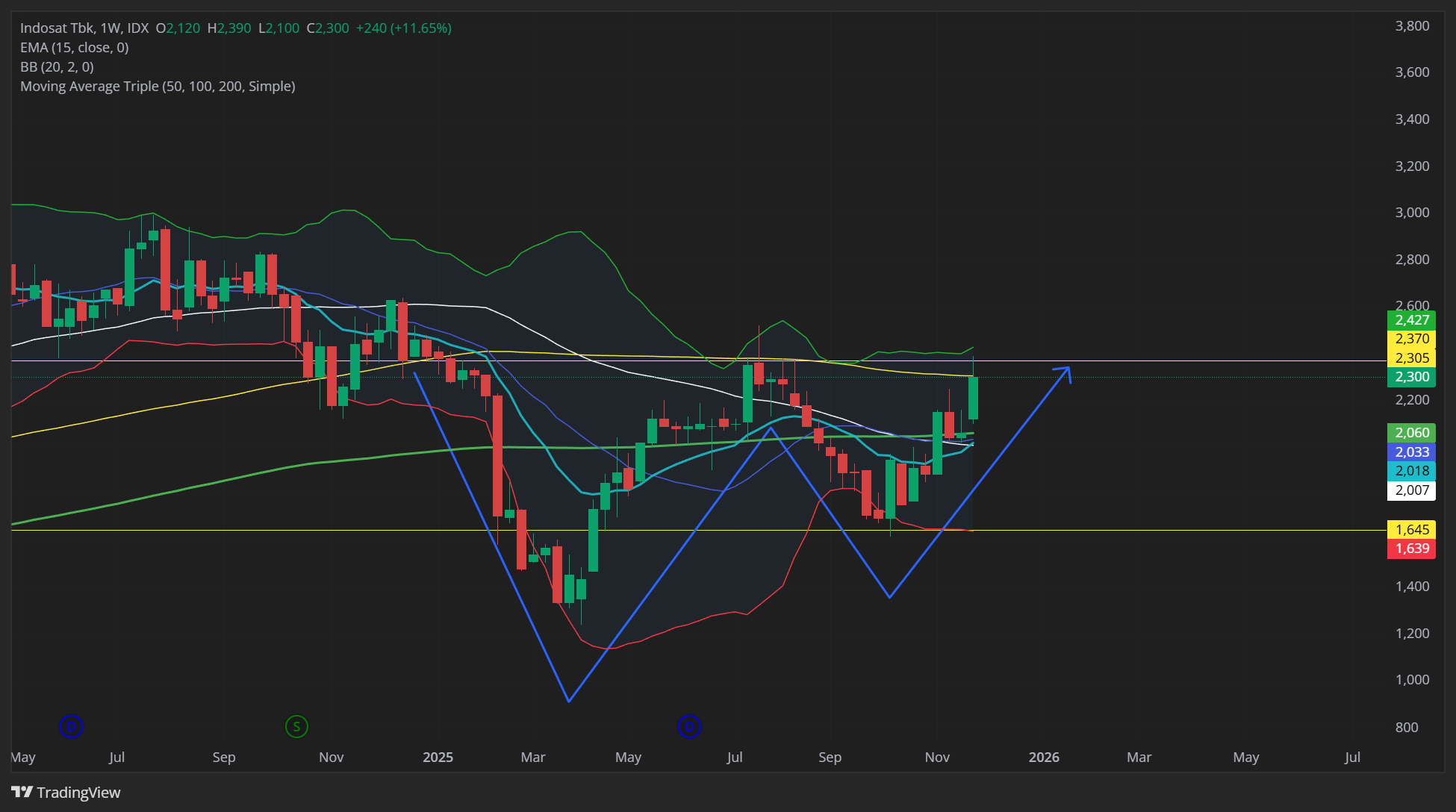Click the dividend "D" marker before Jul 2024
1456x812 pixels.
[71, 726]
